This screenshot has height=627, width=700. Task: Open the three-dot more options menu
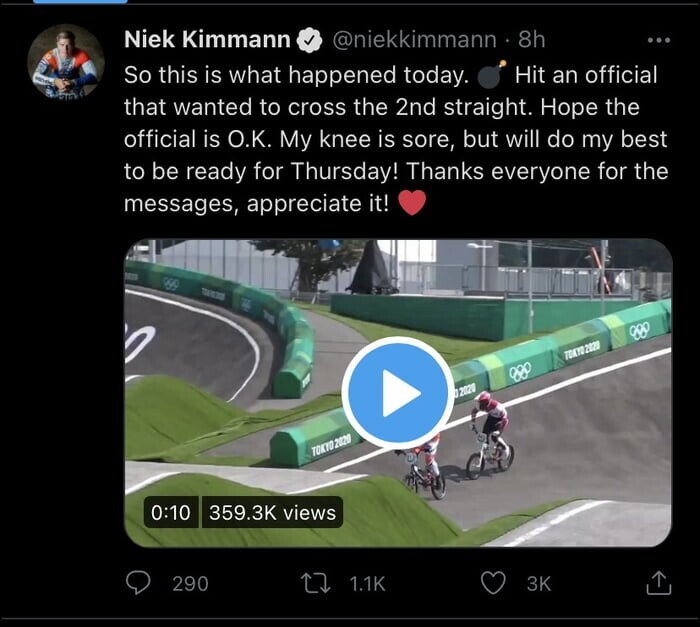659,40
